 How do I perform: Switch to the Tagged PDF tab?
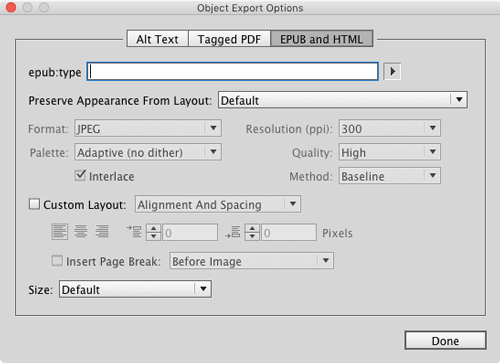(229, 39)
